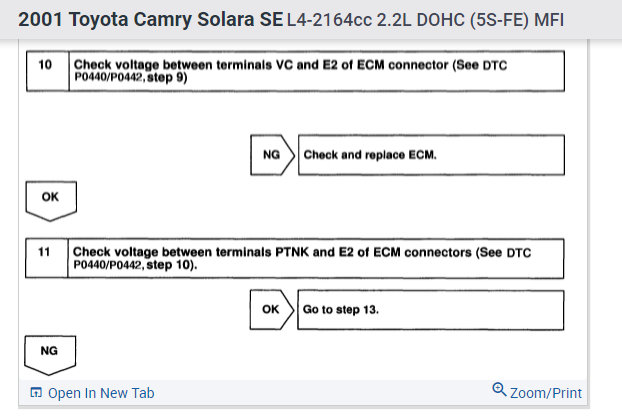Click the Zoom/Print link text

point(547,393)
